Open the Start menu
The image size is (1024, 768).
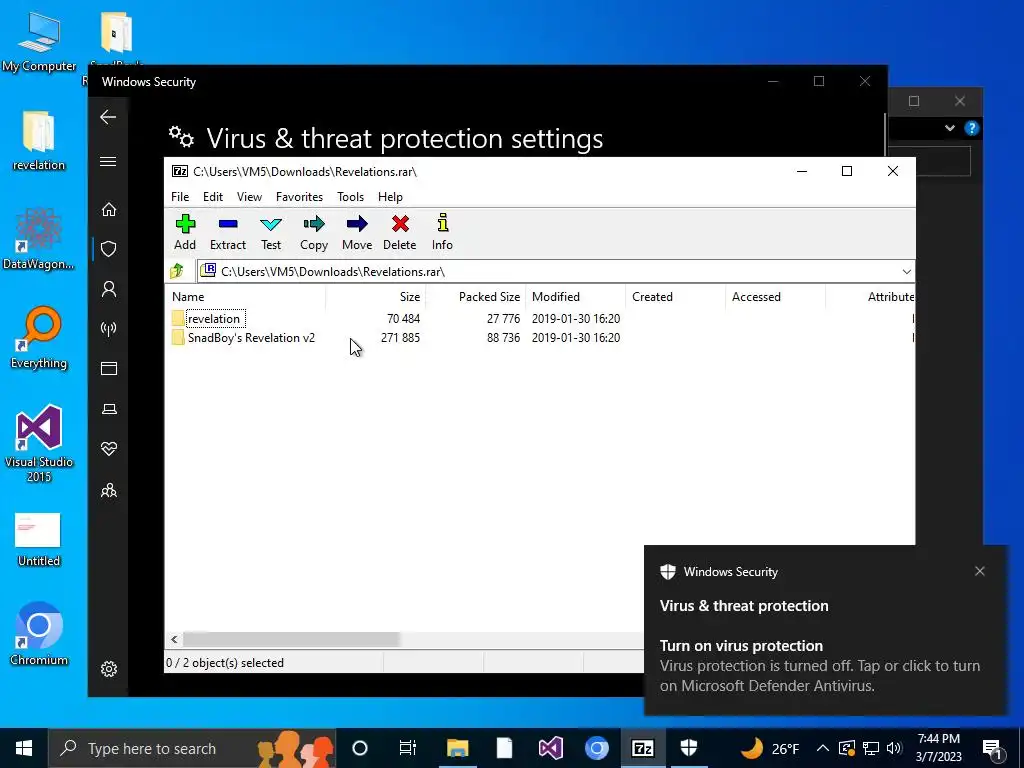click(24, 748)
